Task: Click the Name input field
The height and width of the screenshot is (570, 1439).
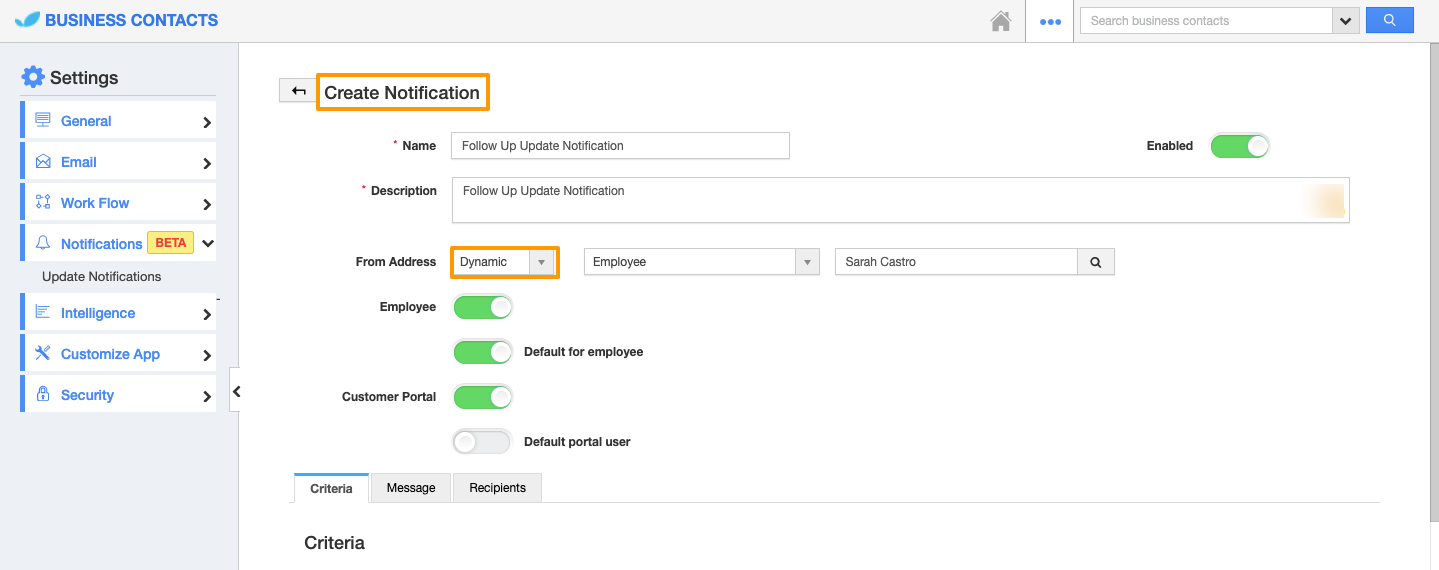Action: (620, 146)
